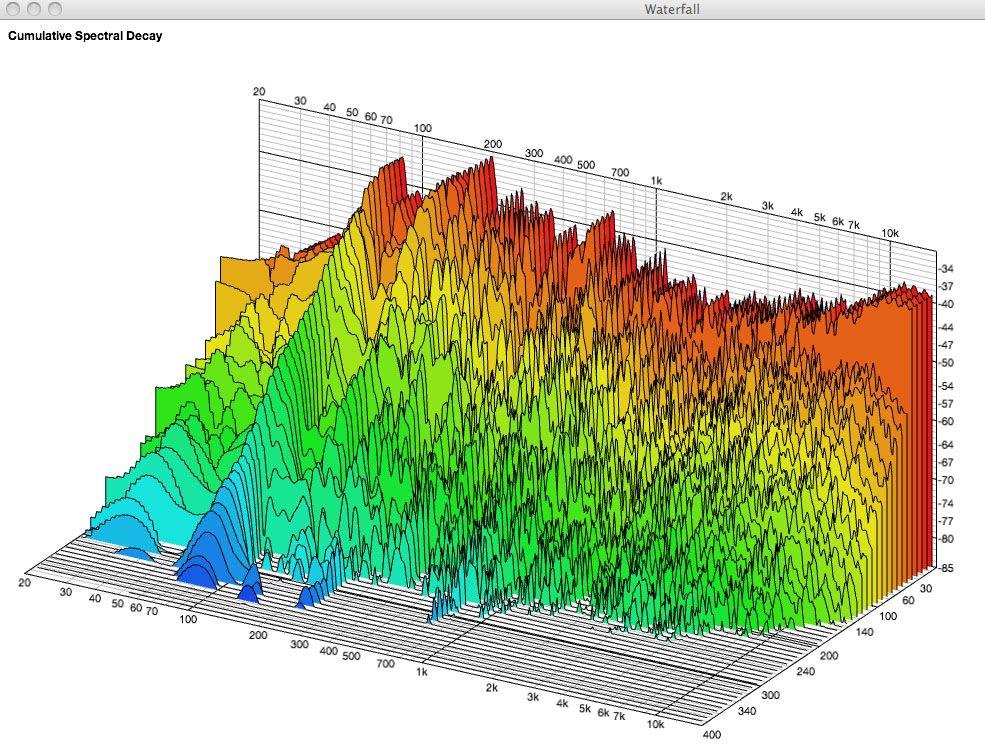The image size is (985, 750).
Task: Click the -50 label on the level axis
Action: click(946, 362)
